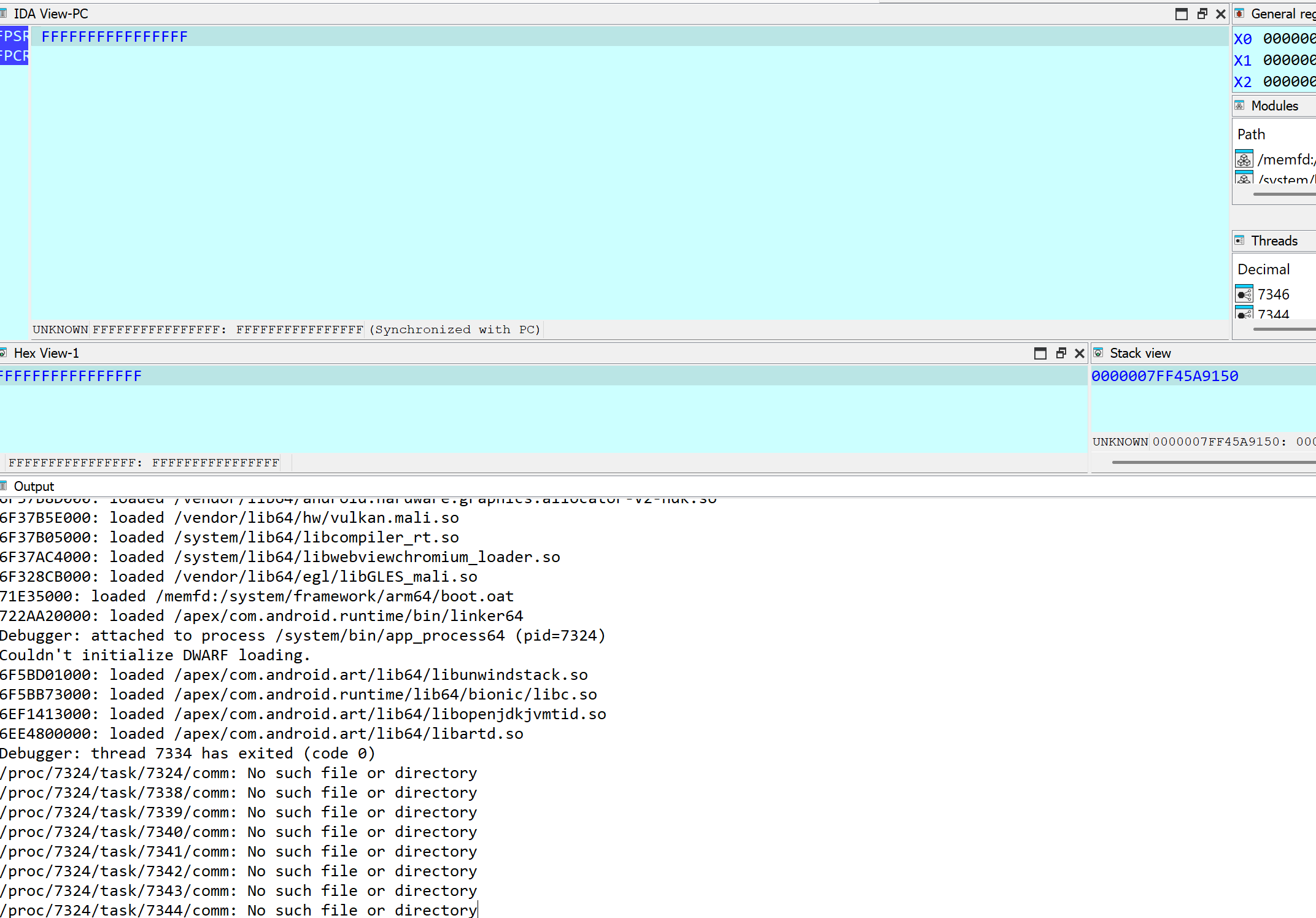Select the X0 register
1316x918 pixels.
click(1242, 39)
